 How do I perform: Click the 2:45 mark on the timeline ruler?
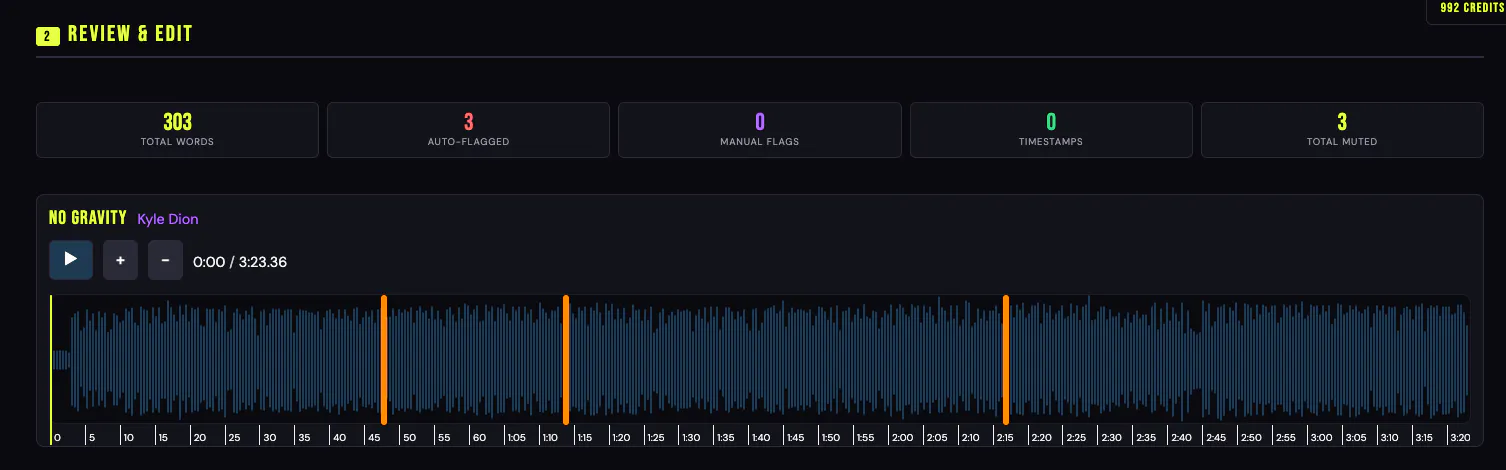click(1216, 437)
